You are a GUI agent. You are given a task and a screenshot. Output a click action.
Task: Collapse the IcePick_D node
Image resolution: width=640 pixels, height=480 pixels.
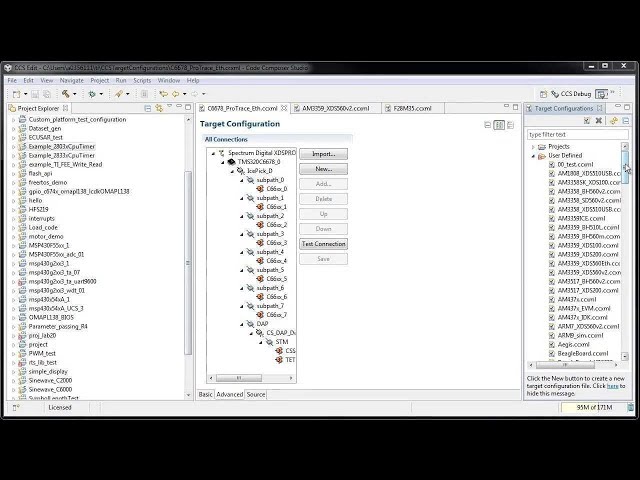point(232,171)
